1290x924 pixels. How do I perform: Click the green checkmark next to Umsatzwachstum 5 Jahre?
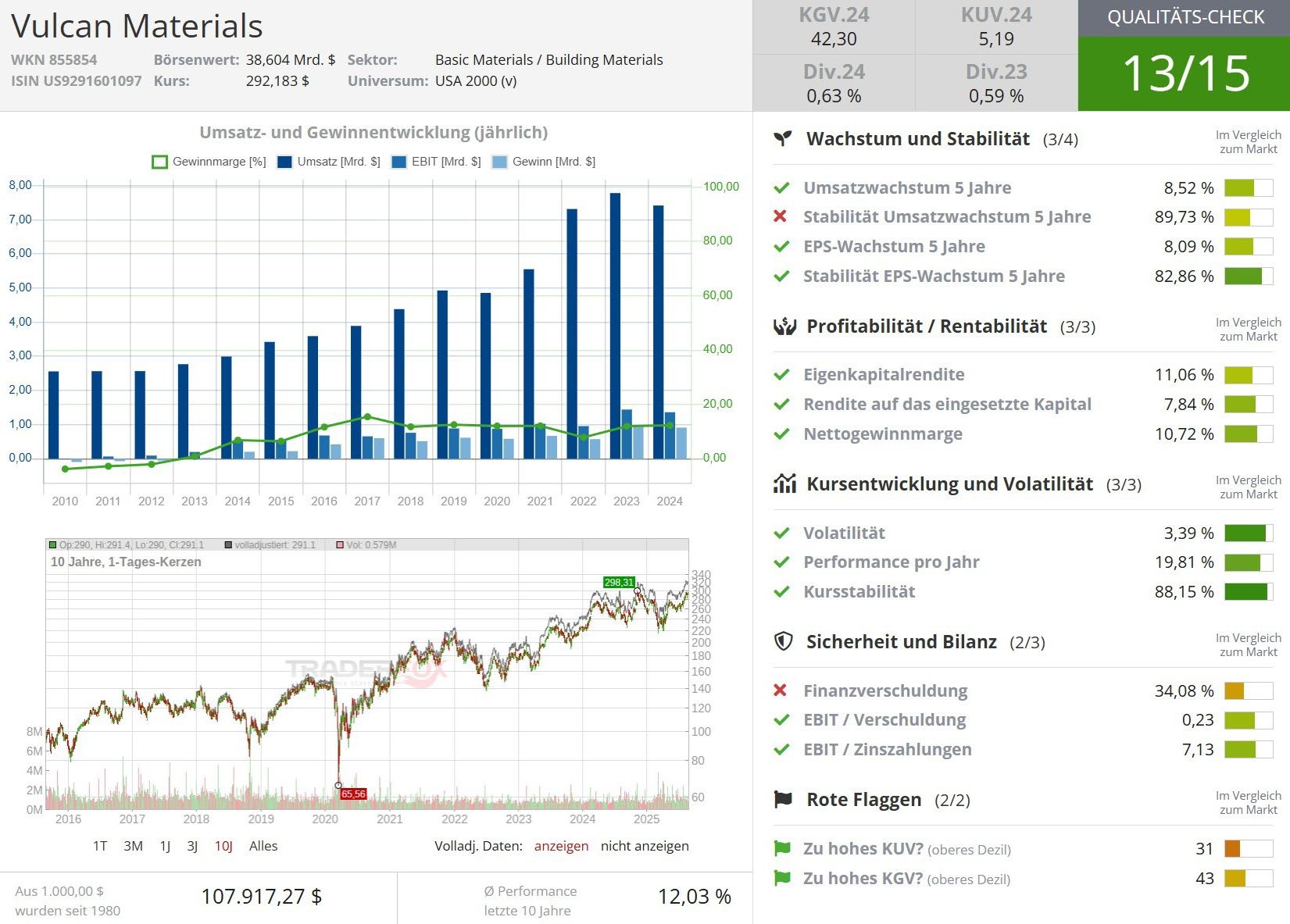point(781,188)
